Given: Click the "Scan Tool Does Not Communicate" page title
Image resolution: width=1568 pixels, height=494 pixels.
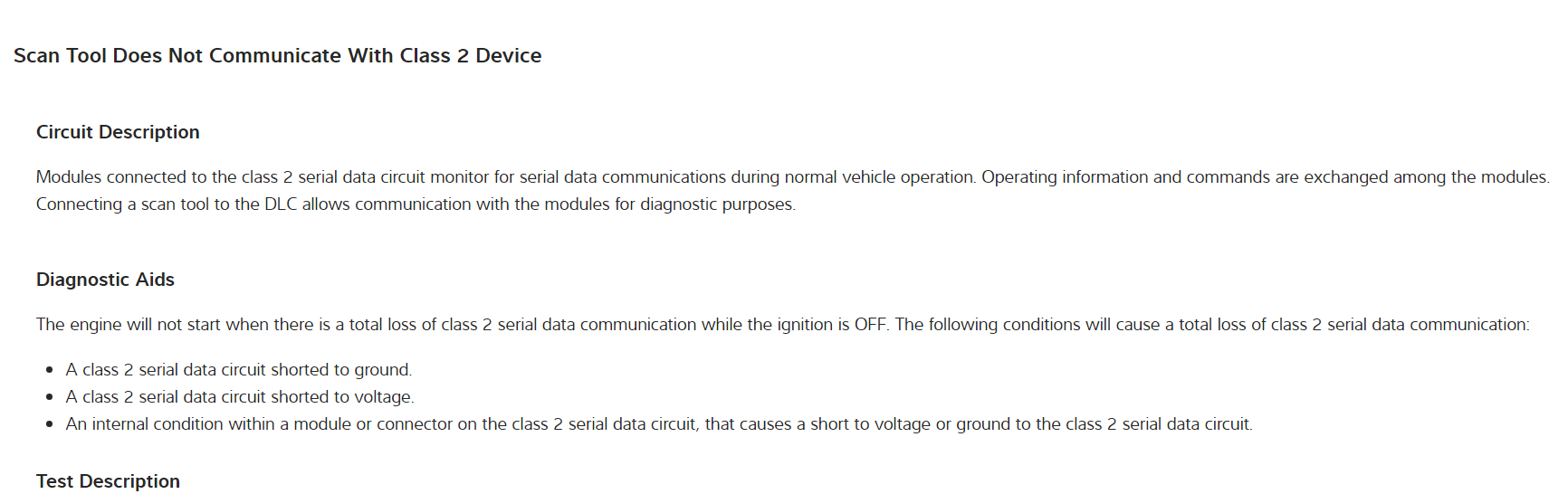Looking at the screenshot, I should pyautogui.click(x=277, y=56).
